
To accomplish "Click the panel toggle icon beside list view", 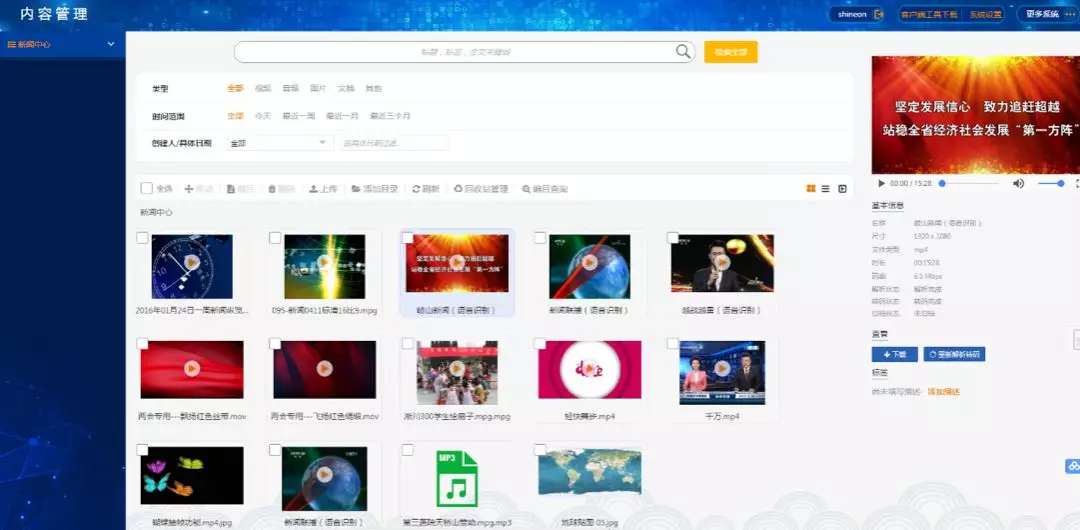I will click(842, 188).
